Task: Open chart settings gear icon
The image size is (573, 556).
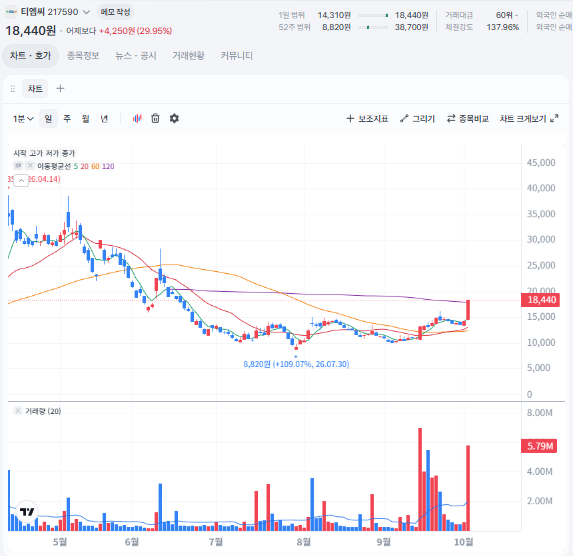Action: click(x=174, y=118)
